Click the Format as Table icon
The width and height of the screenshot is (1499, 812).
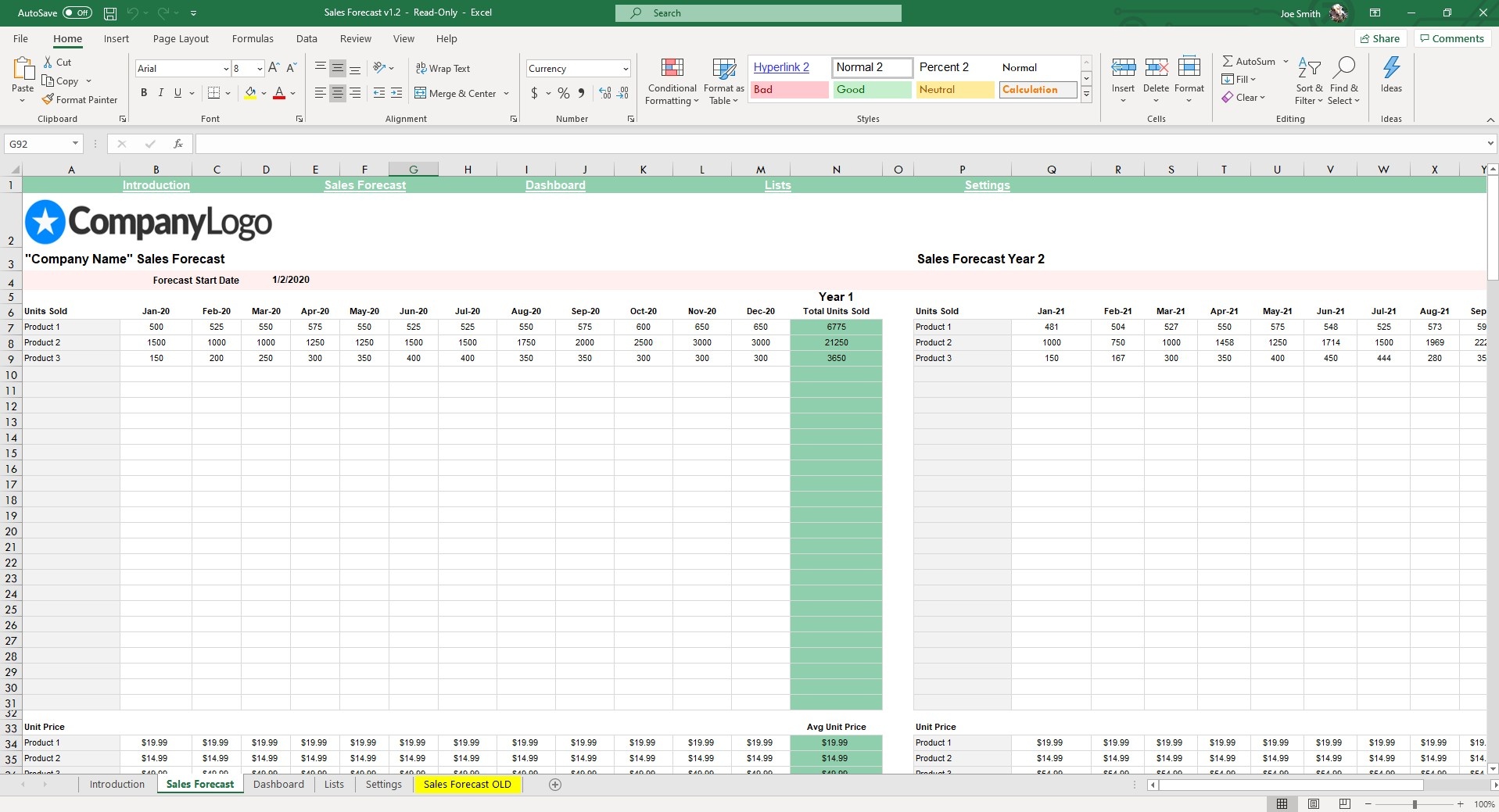[723, 69]
